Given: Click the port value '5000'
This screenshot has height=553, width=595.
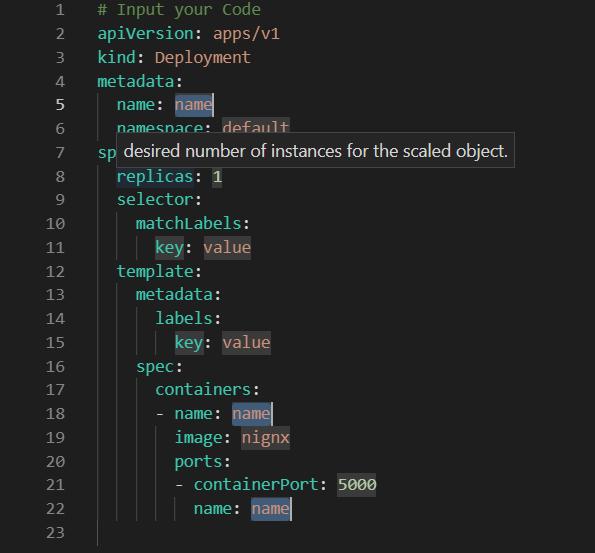Looking at the screenshot, I should coord(357,485).
